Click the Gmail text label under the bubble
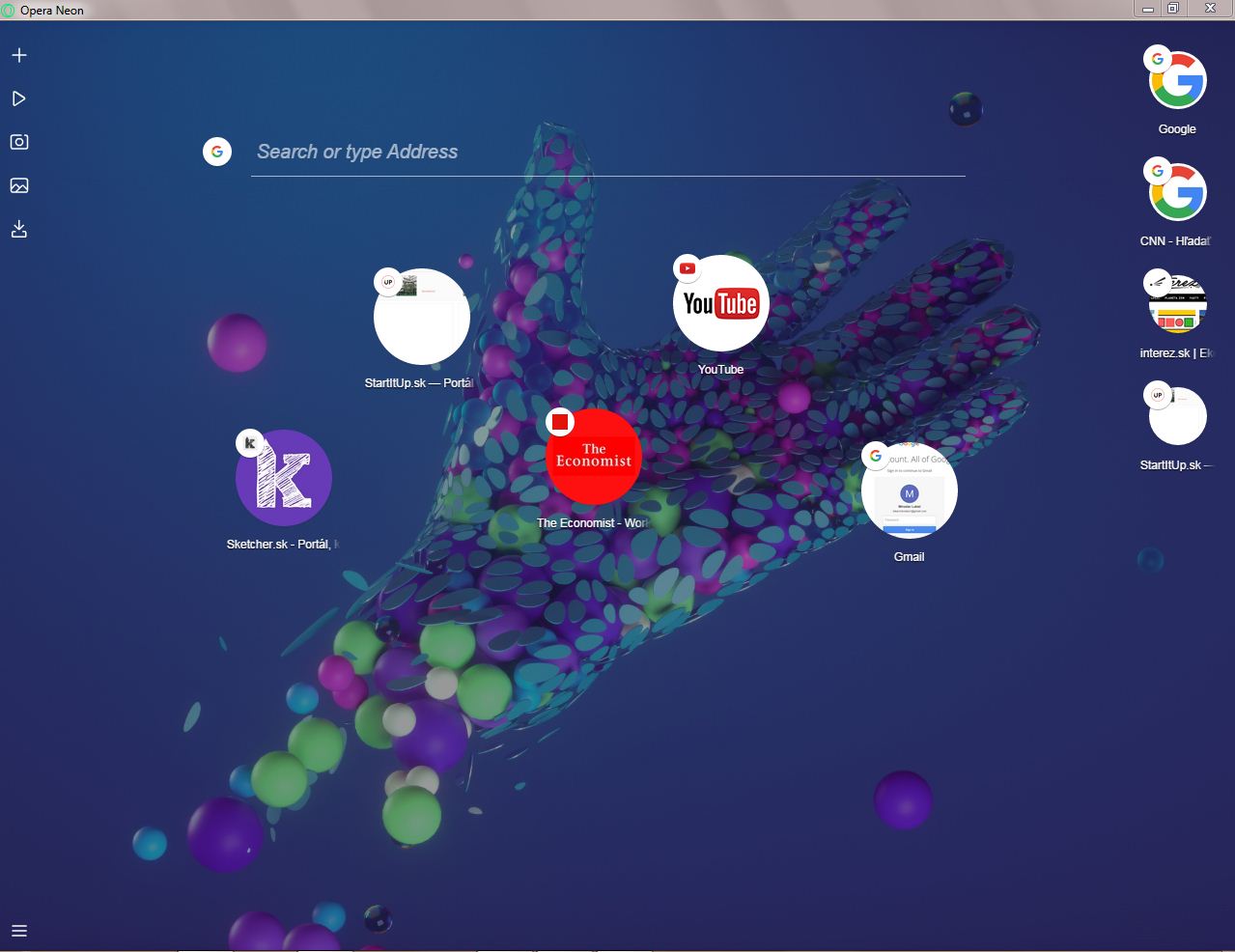The width and height of the screenshot is (1235, 952). (910, 557)
